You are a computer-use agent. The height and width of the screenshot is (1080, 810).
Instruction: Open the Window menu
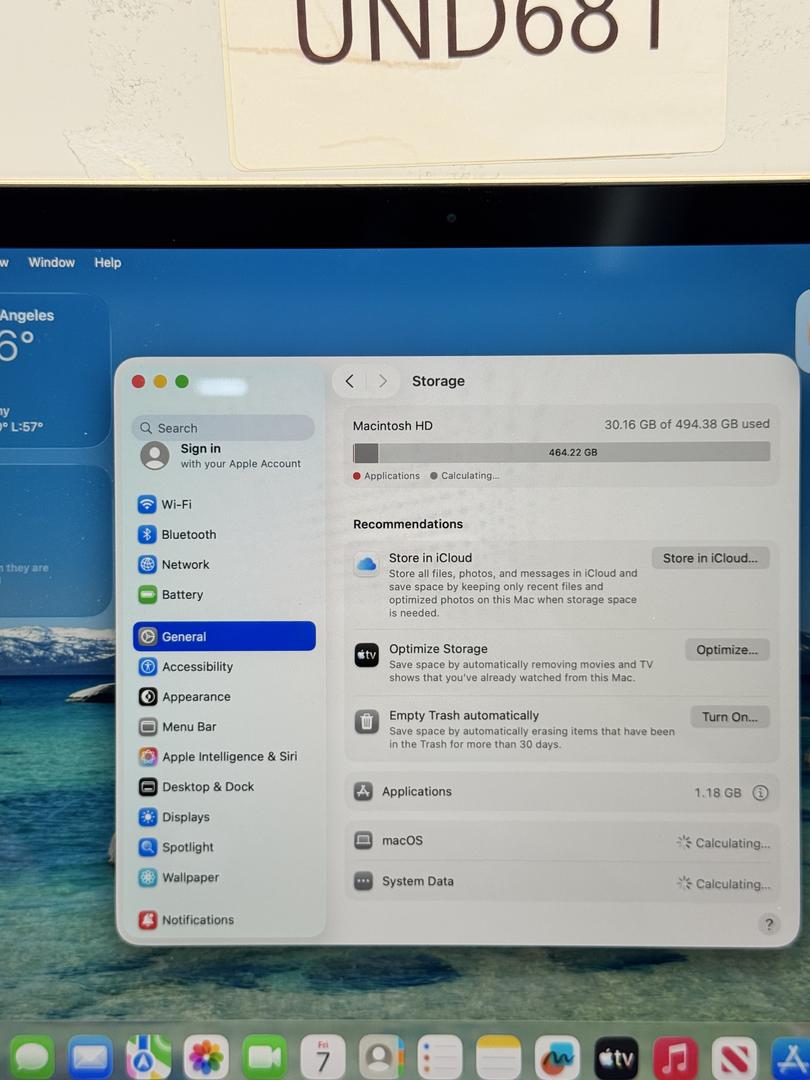tap(51, 262)
